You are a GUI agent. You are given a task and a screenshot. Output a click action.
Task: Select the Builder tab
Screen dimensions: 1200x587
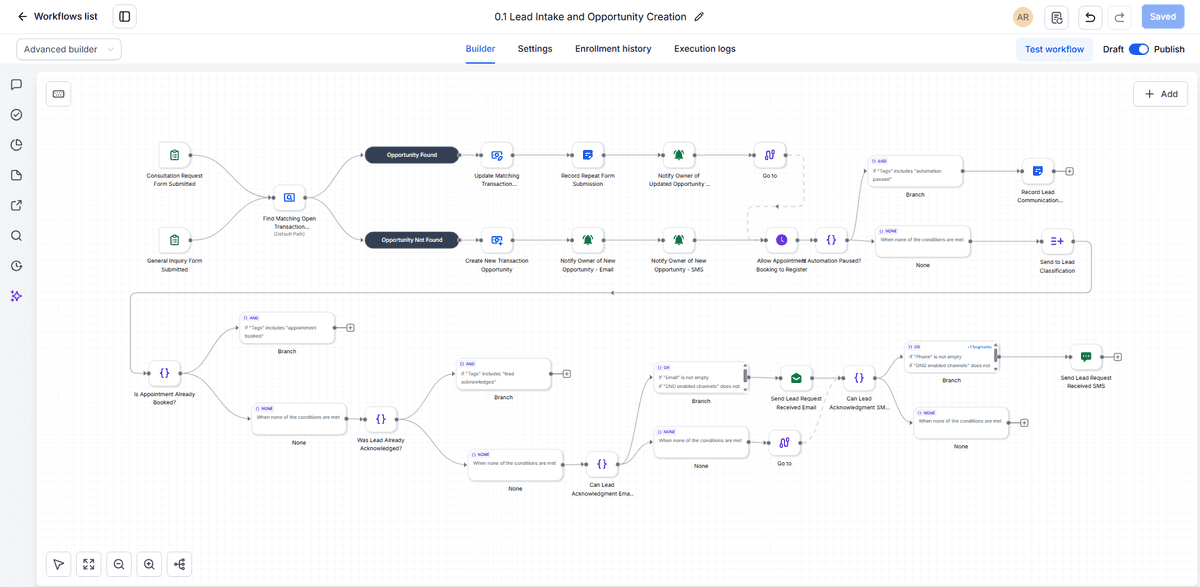tap(481, 49)
